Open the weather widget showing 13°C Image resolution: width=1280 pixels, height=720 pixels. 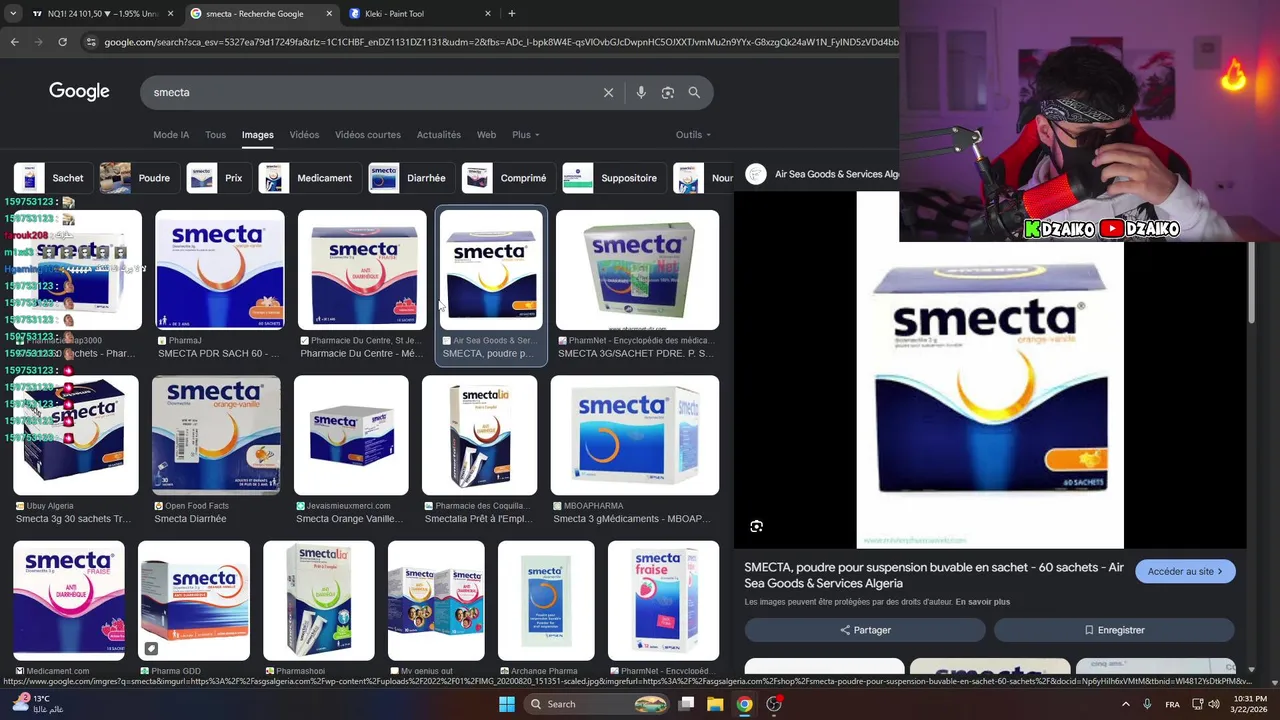[37, 704]
